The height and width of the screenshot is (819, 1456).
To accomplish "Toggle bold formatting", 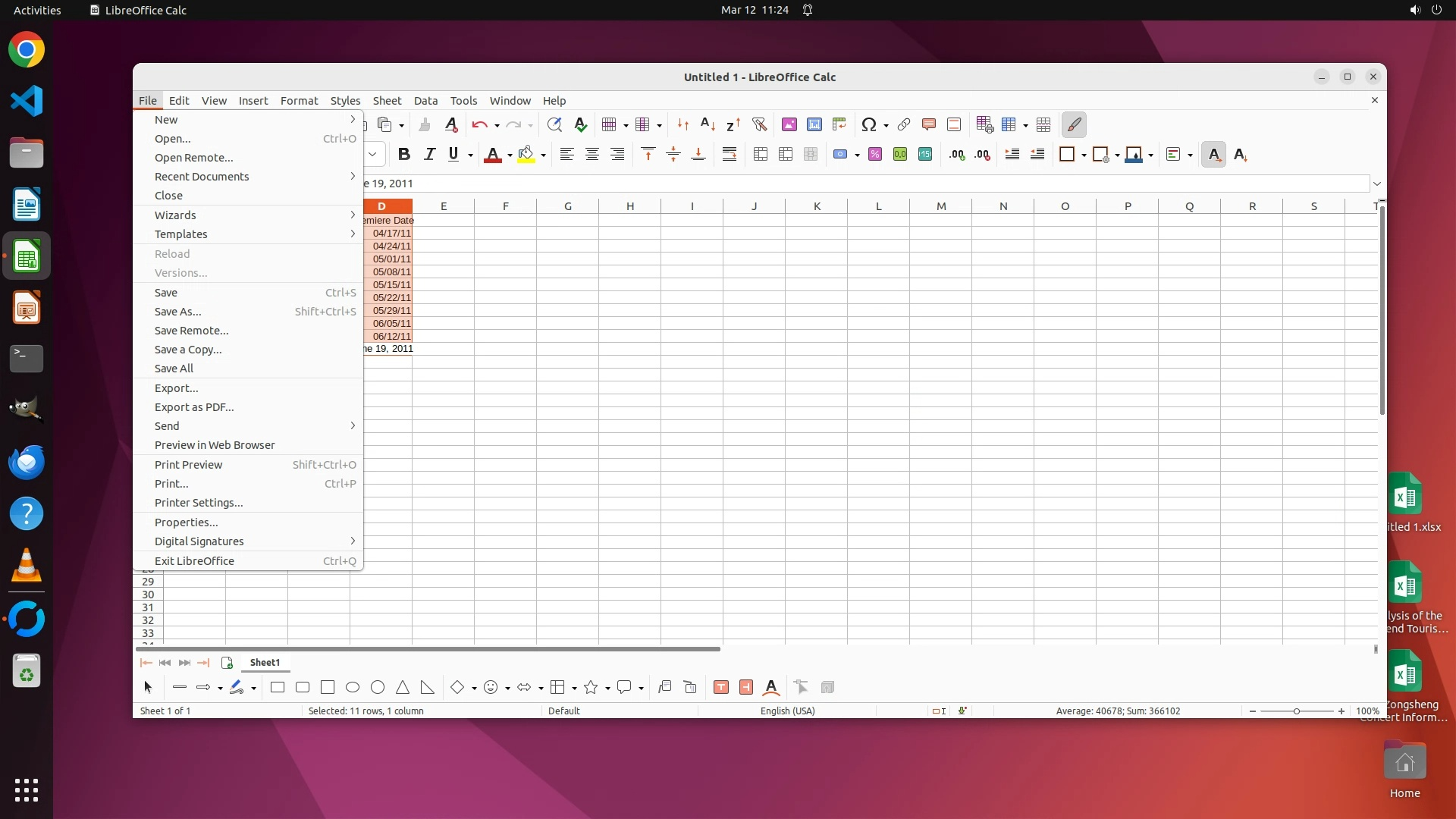I will click(x=404, y=155).
